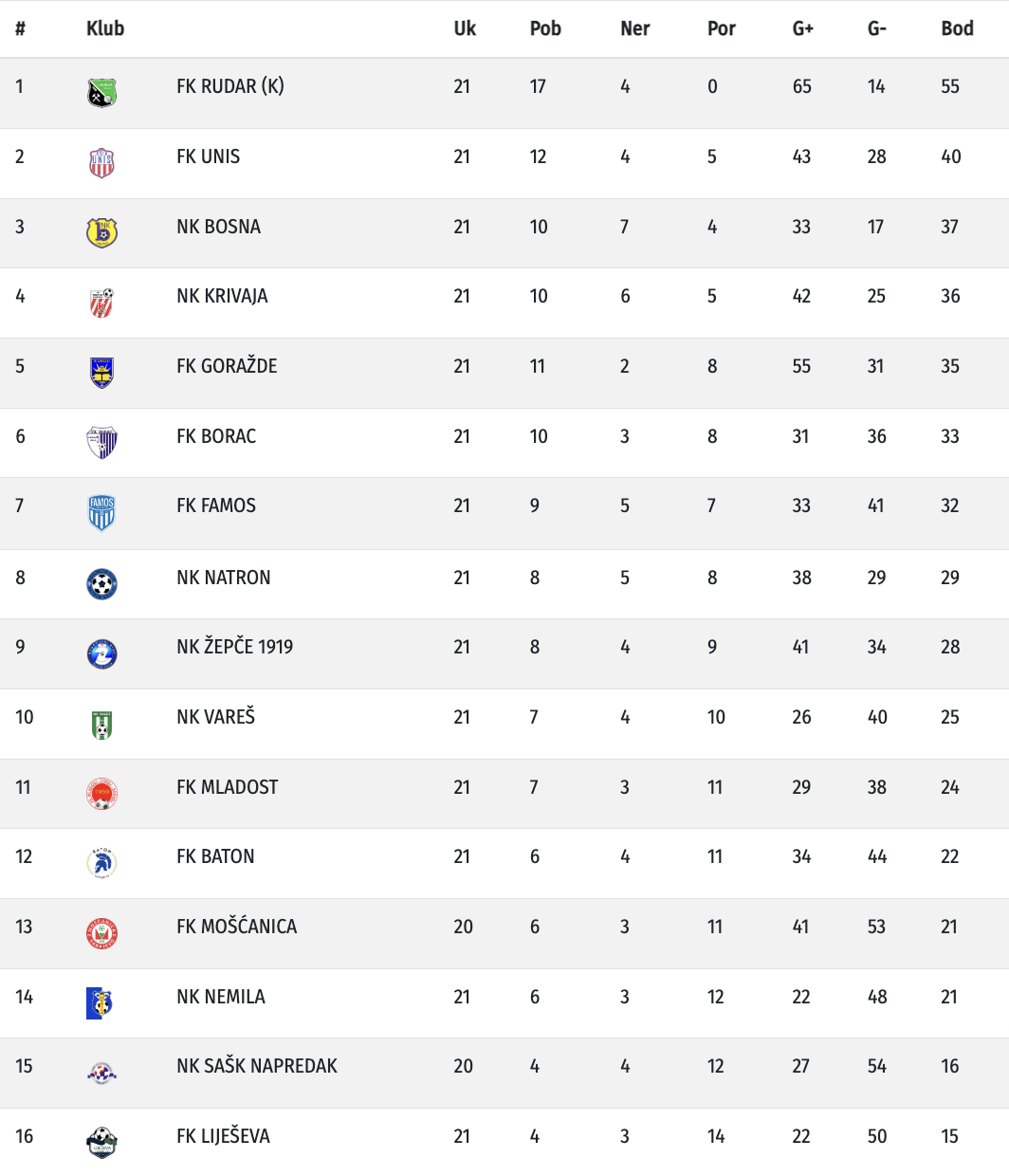The image size is (1009, 1176).
Task: Click the NK SAŠK Napredak name
Action: tap(256, 1066)
